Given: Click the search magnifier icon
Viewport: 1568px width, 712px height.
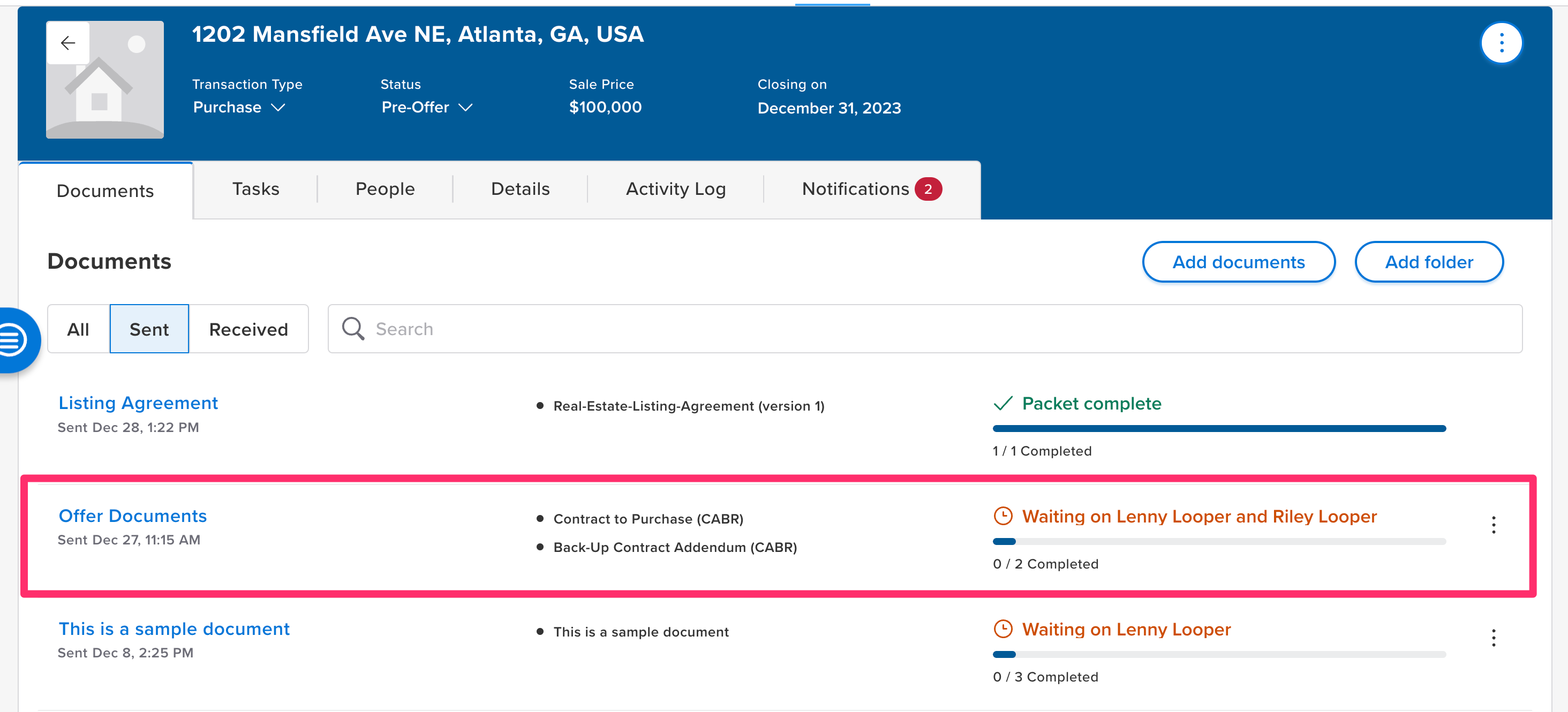Looking at the screenshot, I should (x=353, y=329).
